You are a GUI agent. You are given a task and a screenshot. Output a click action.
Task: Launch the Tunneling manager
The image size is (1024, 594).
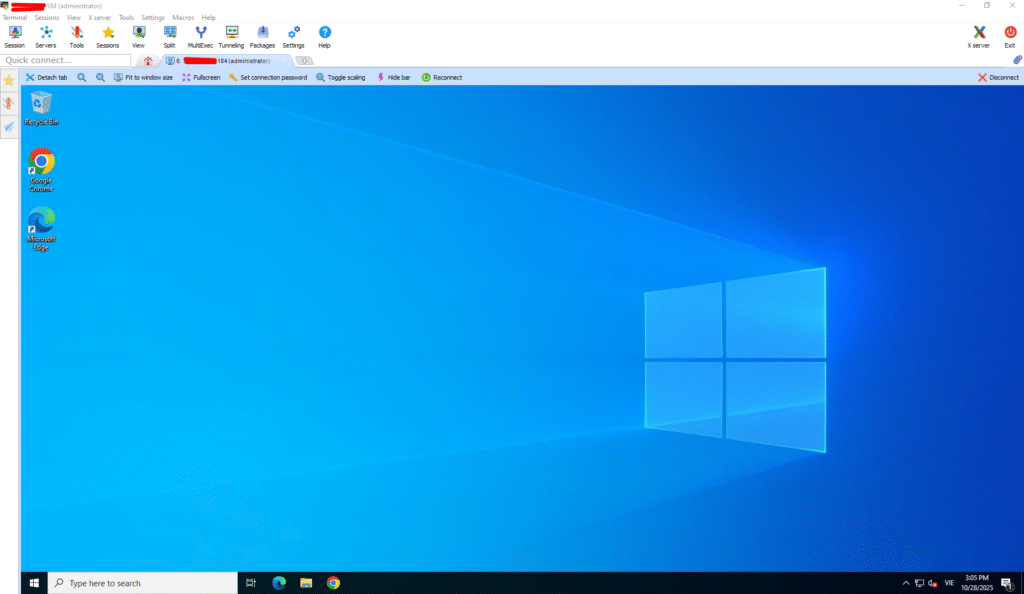(x=231, y=37)
